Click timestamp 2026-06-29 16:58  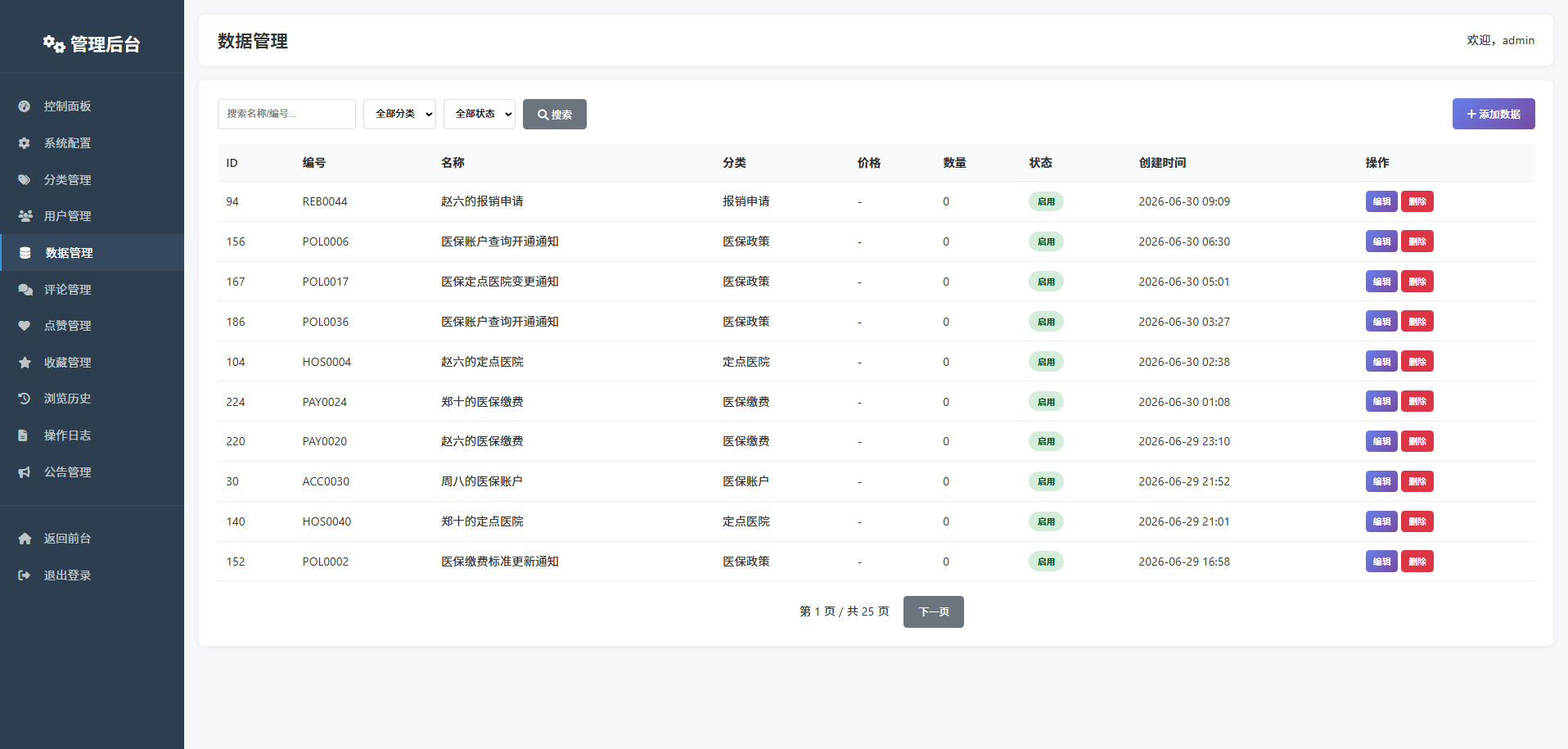1184,562
